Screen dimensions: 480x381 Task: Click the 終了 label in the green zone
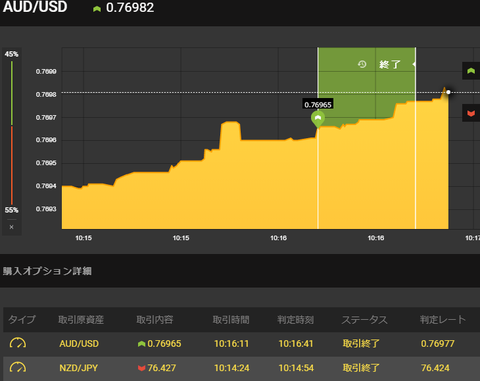click(390, 64)
